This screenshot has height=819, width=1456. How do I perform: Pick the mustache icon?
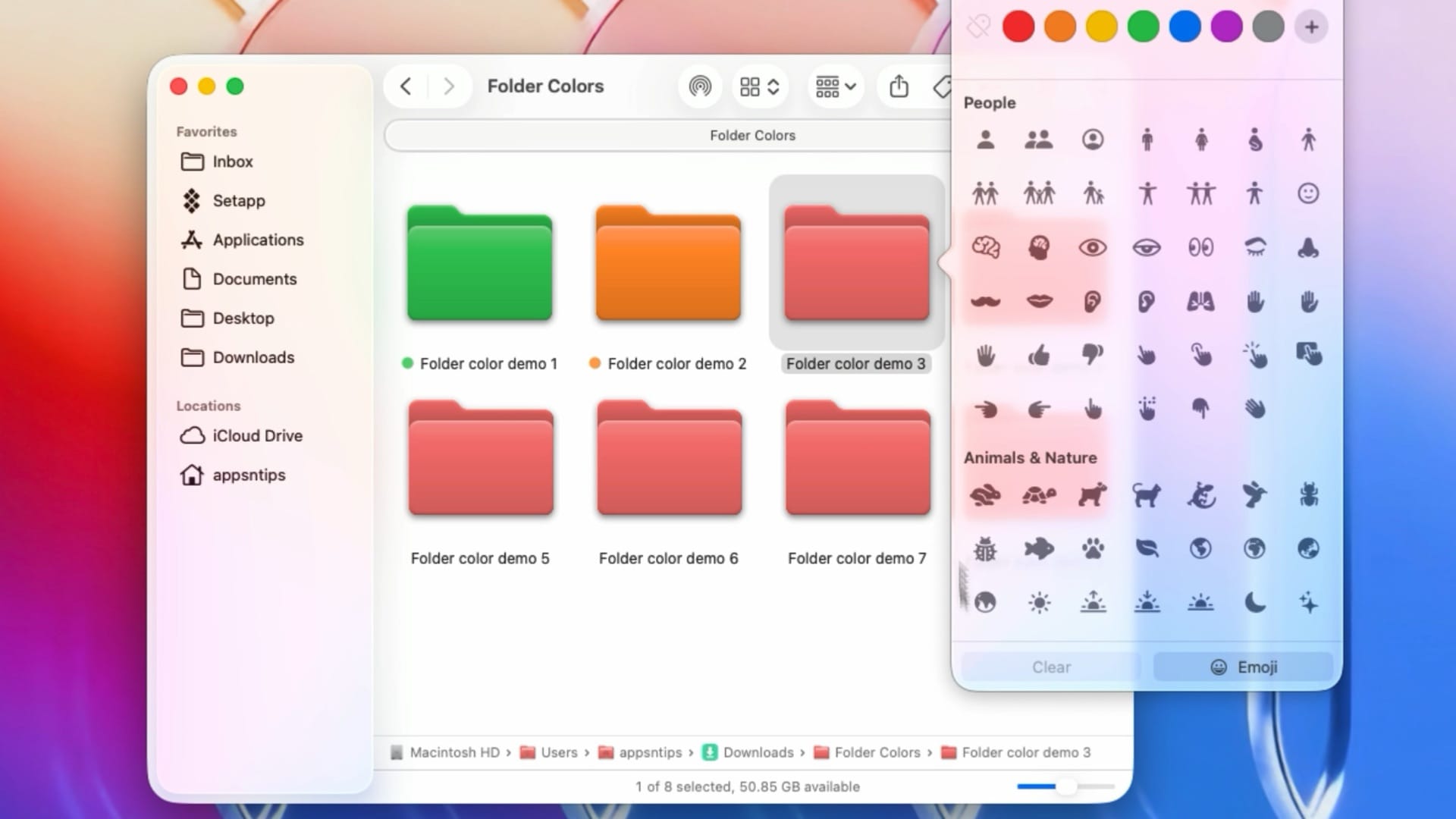(984, 300)
